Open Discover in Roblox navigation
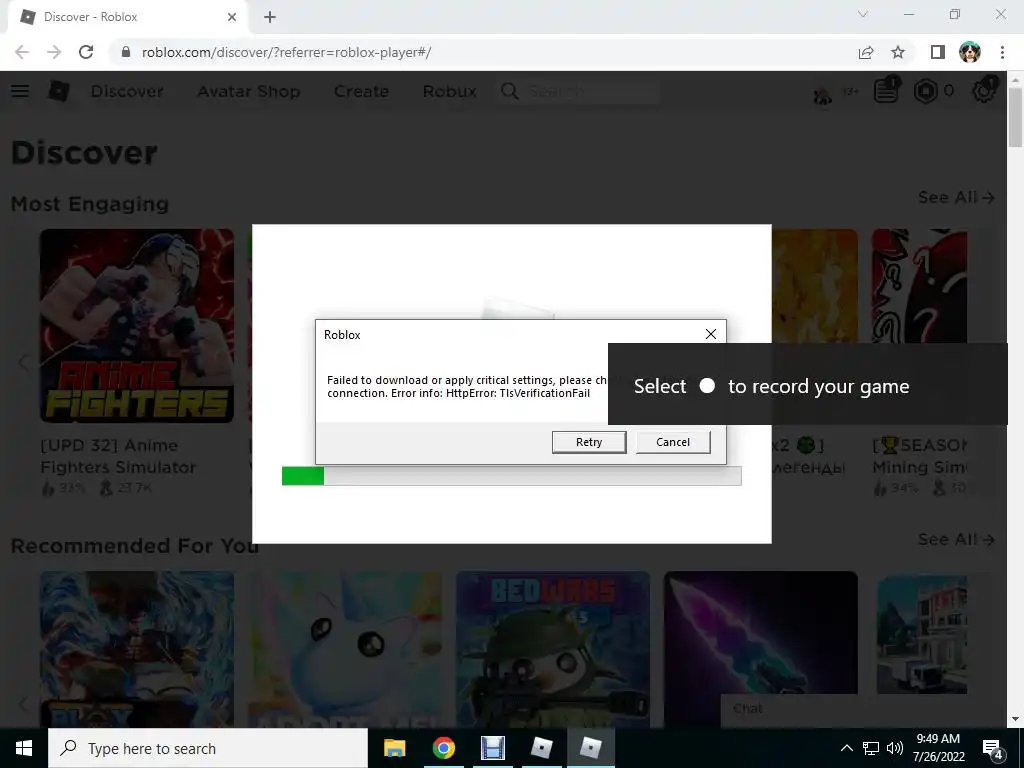 pos(127,91)
